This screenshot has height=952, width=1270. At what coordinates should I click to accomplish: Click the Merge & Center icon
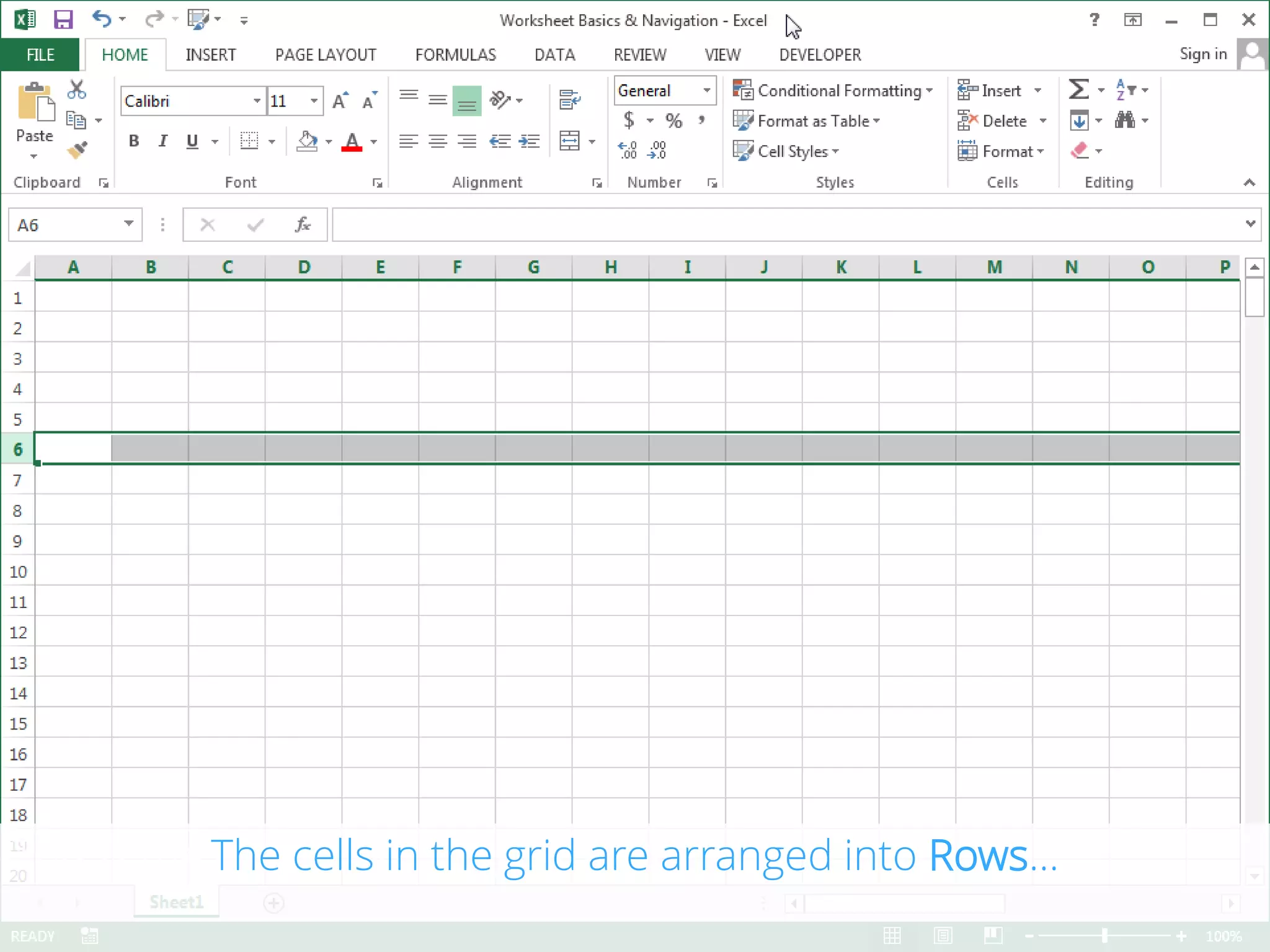(569, 141)
